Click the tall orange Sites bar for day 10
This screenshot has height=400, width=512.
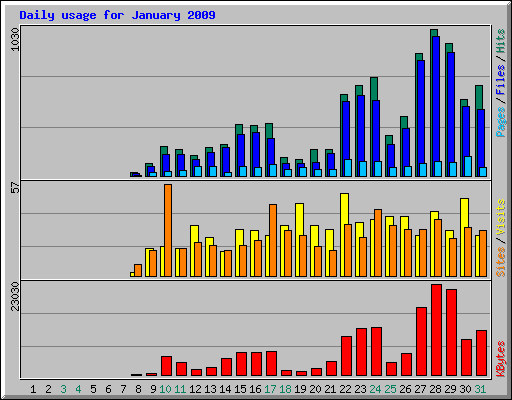168,230
